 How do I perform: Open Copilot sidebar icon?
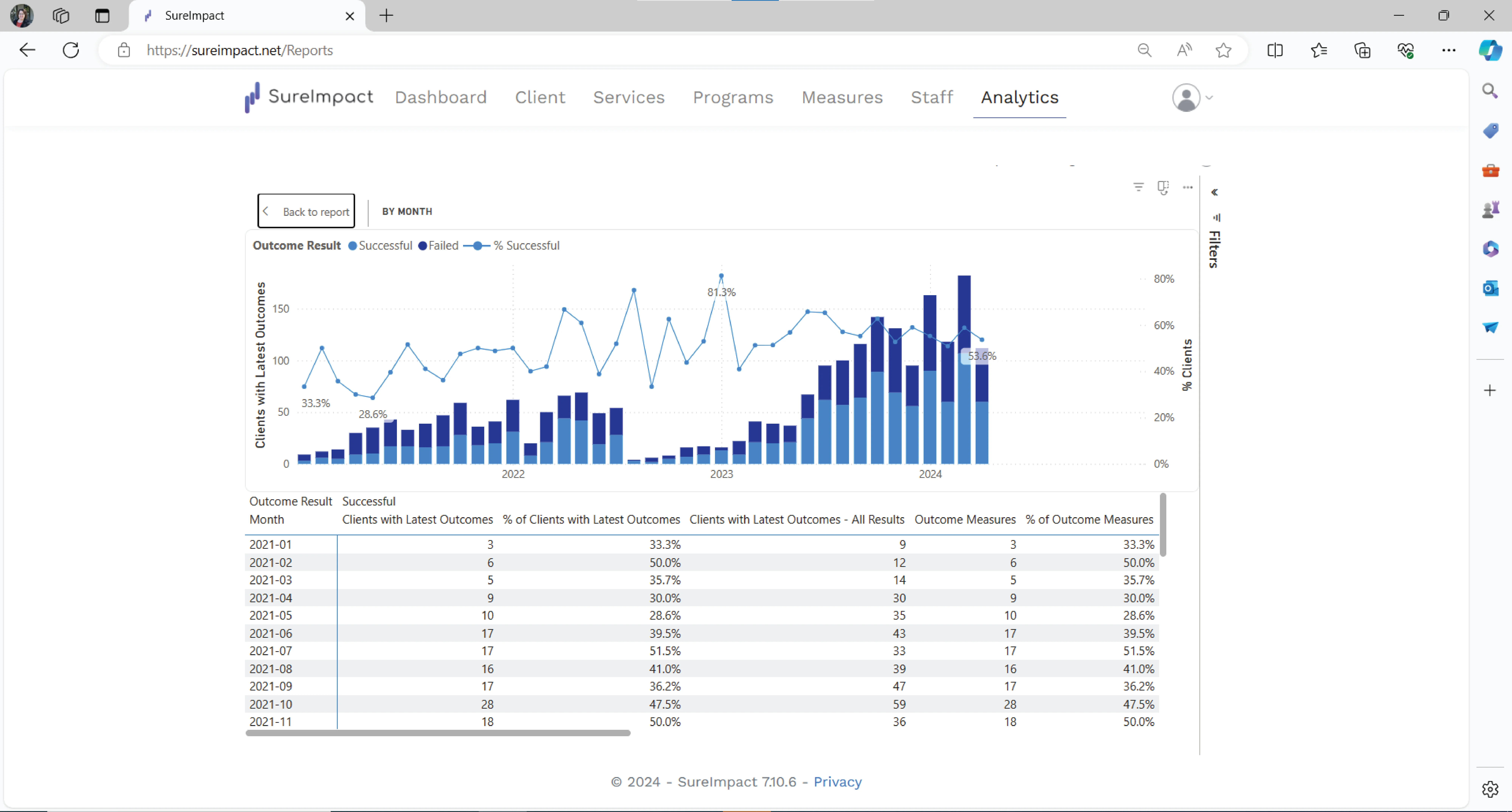[x=1490, y=50]
